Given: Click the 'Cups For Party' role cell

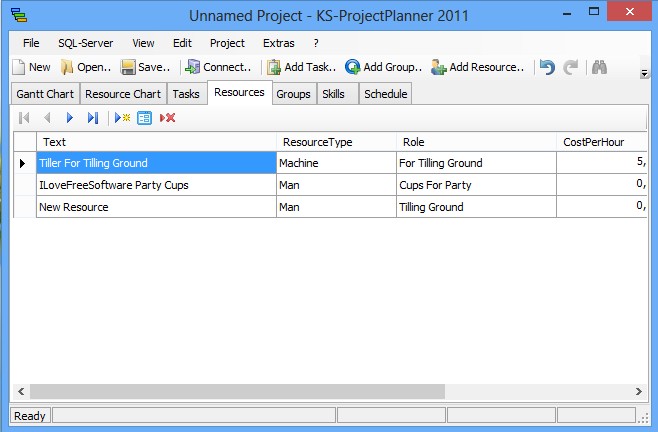Looking at the screenshot, I should 476,185.
